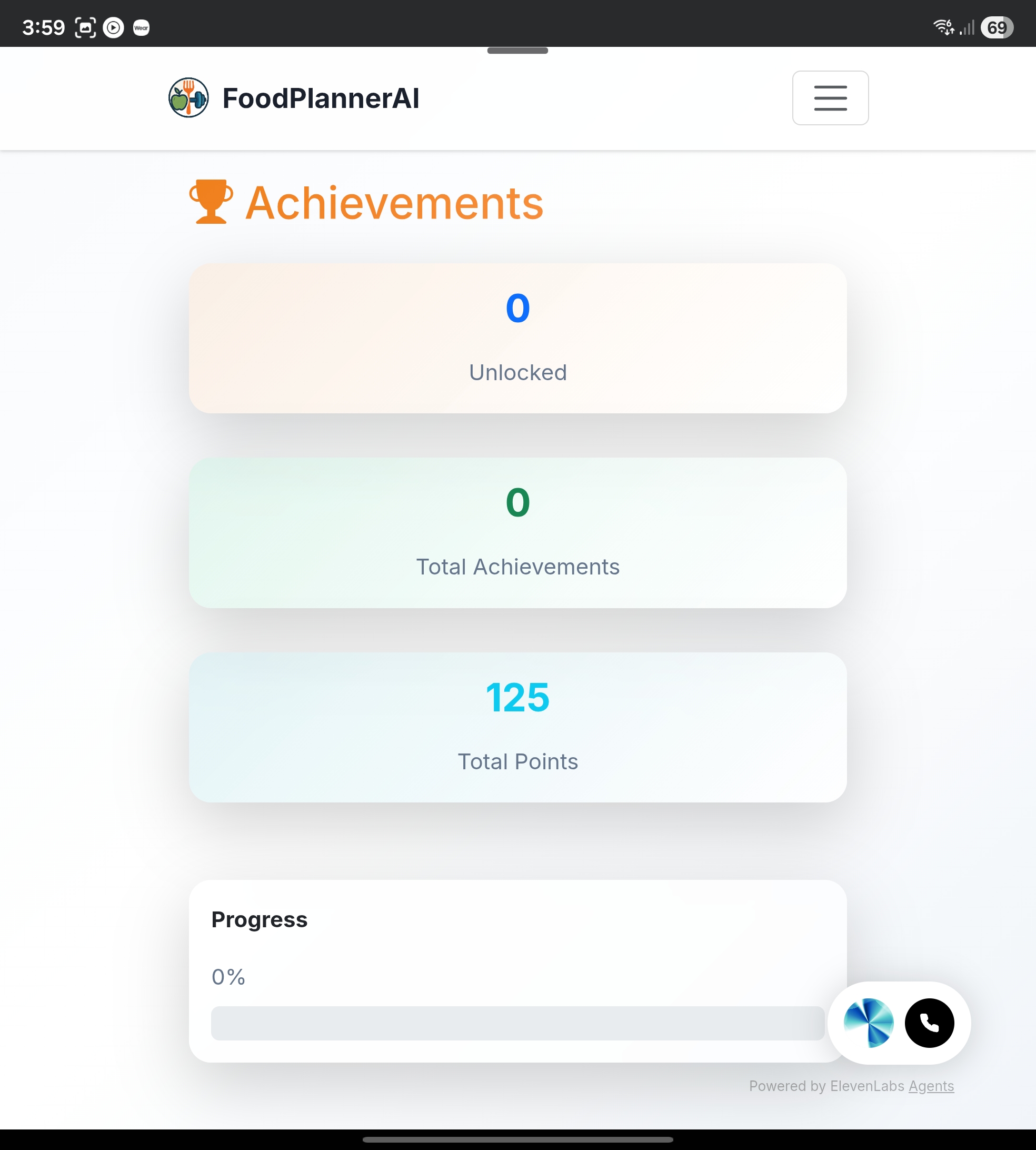Select the Total Achievements card
This screenshot has height=1150, width=1036.
(517, 533)
